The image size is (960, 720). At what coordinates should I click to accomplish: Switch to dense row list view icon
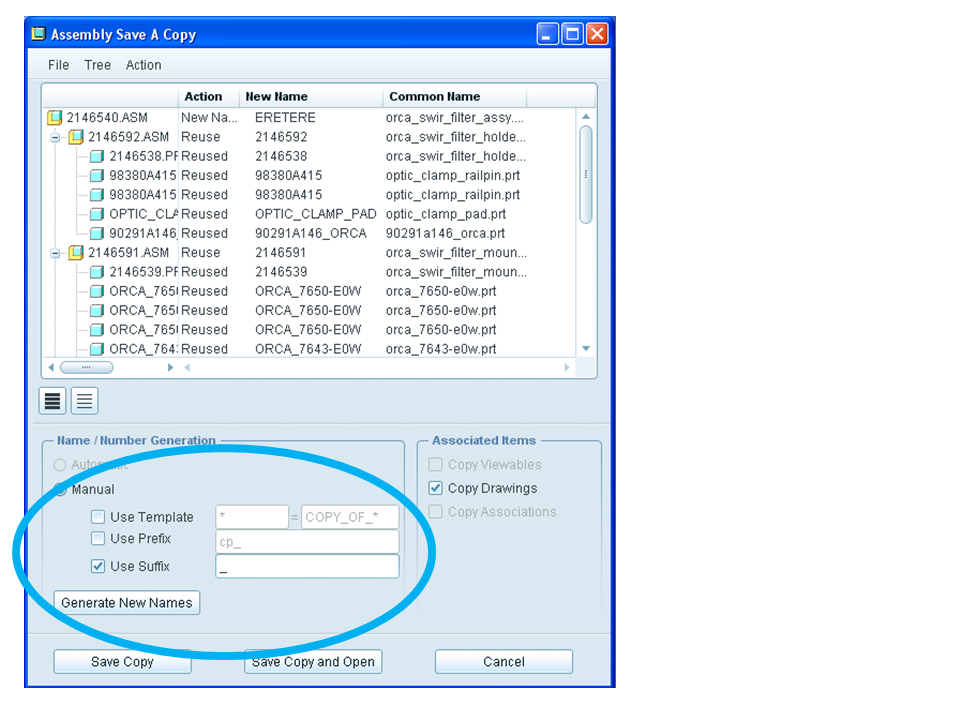pyautogui.click(x=53, y=401)
